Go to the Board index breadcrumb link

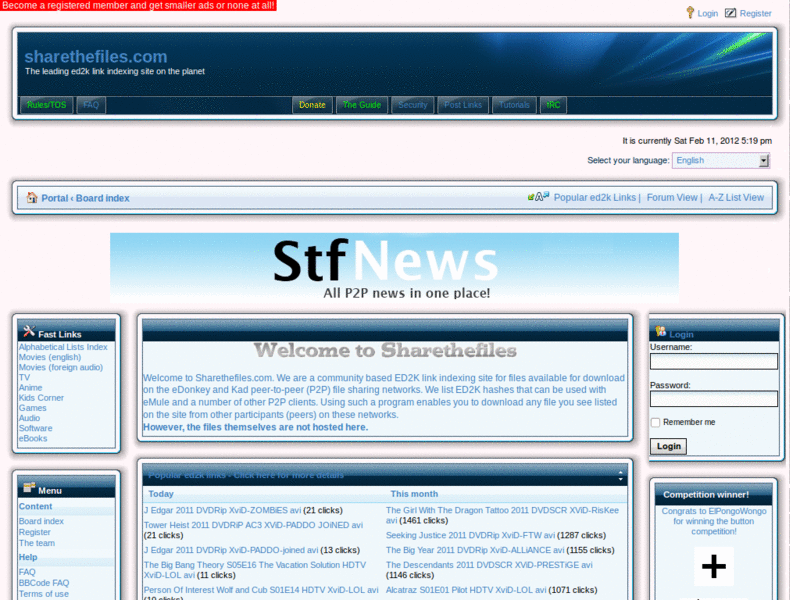click(103, 198)
